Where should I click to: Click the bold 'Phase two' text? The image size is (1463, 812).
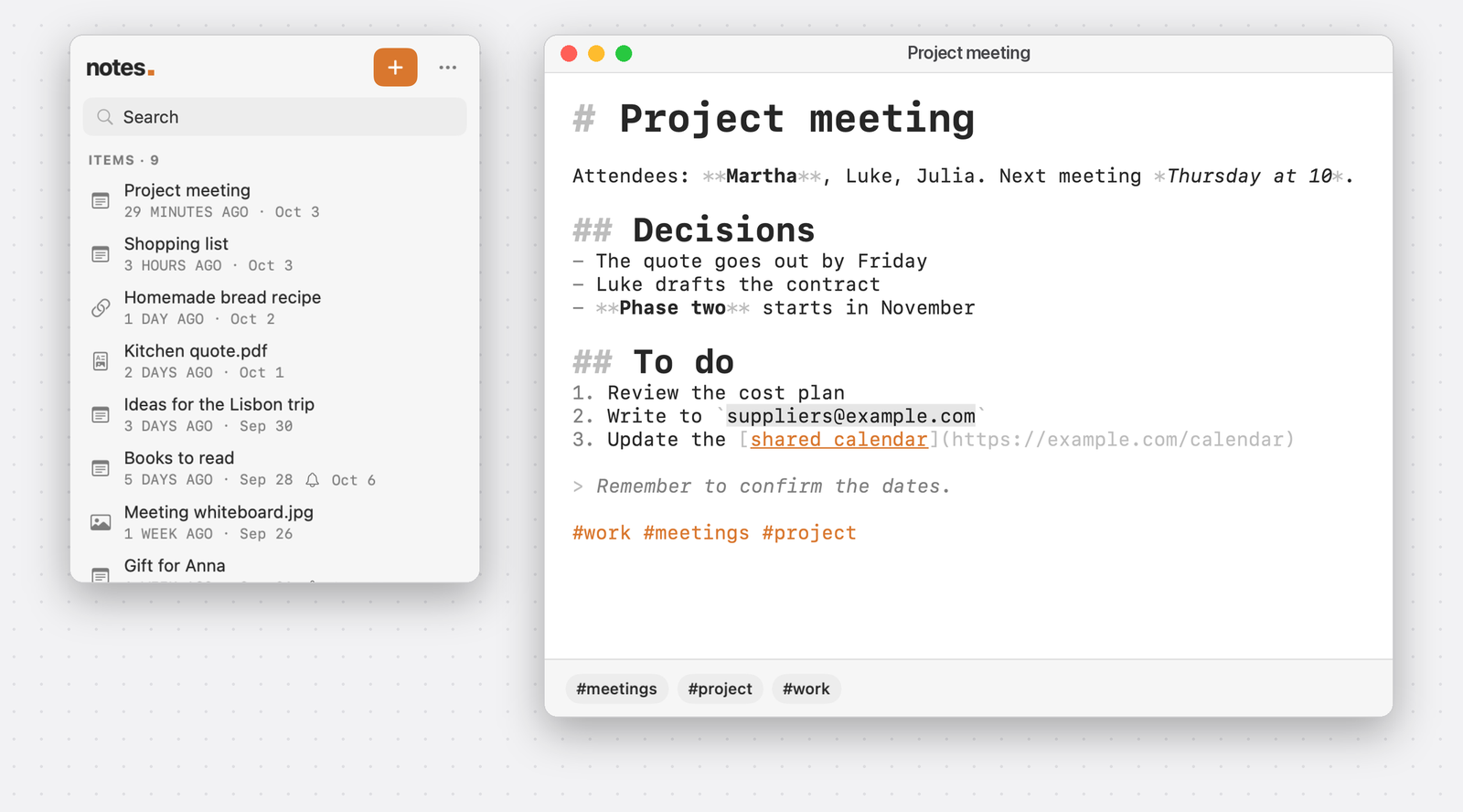click(672, 308)
